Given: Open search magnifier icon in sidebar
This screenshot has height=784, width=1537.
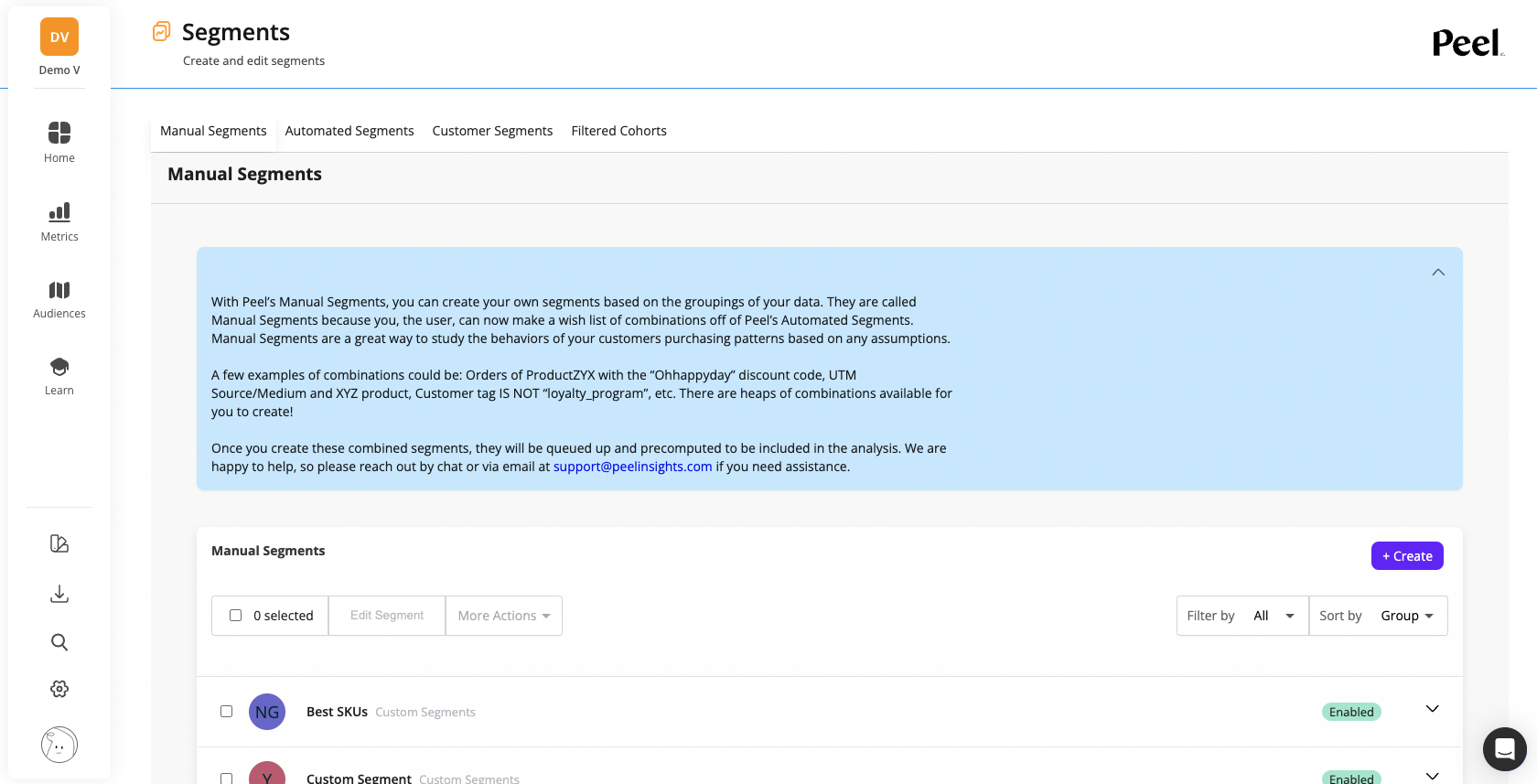Looking at the screenshot, I should tap(59, 642).
